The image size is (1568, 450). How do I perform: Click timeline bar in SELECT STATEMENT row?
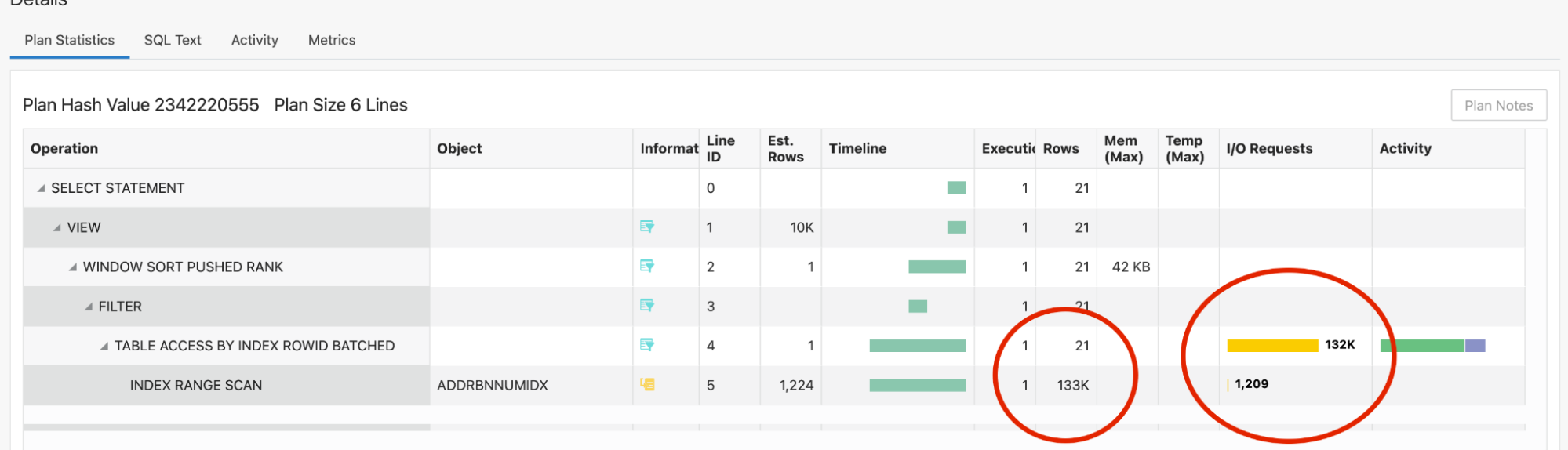click(x=957, y=187)
